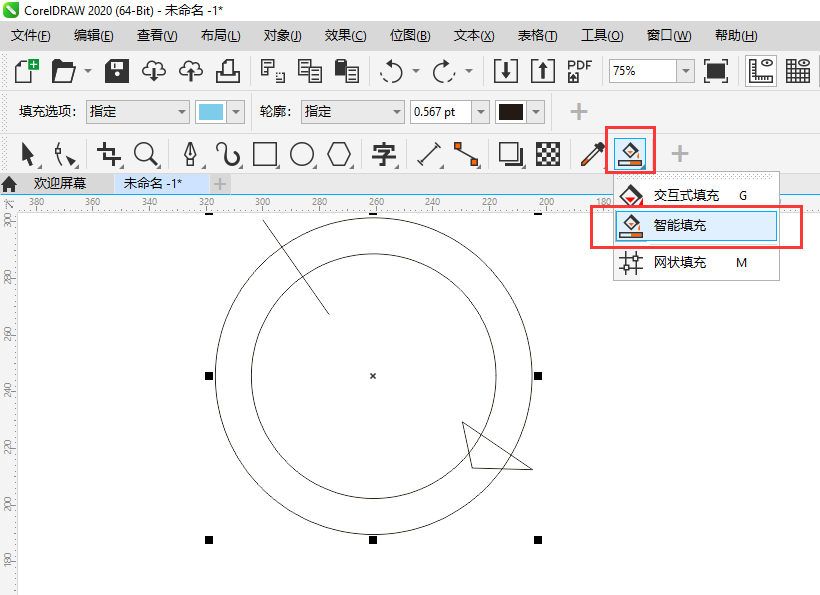
Task: Open a new document
Action: (24, 70)
